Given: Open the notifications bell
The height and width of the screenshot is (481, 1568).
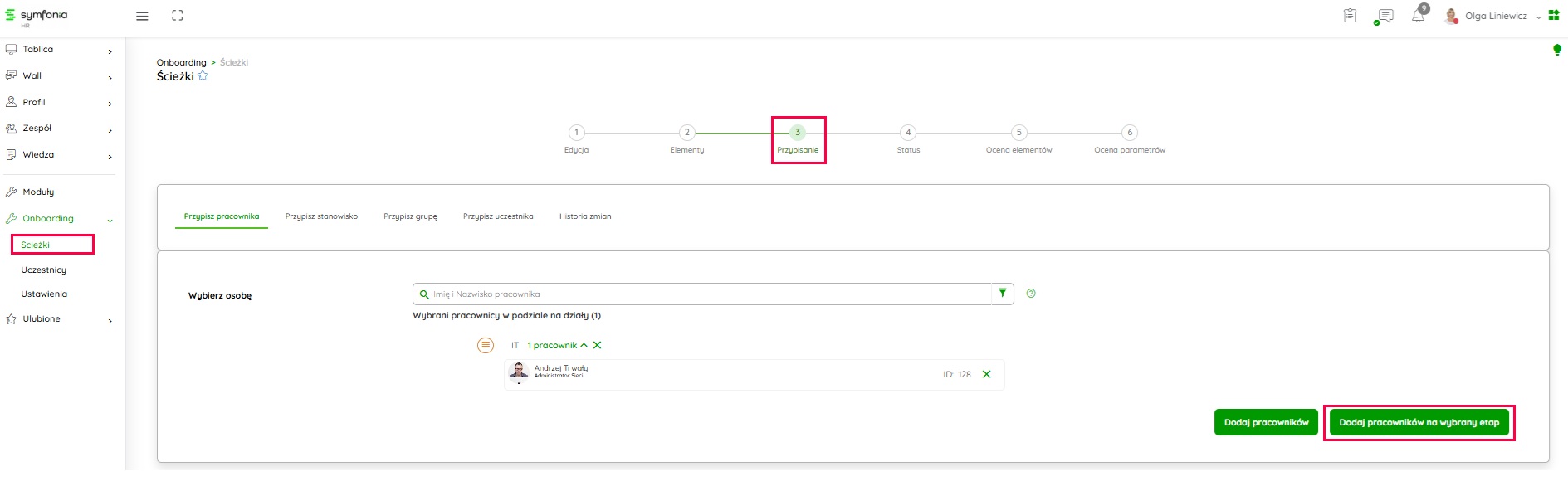Looking at the screenshot, I should 1418,16.
